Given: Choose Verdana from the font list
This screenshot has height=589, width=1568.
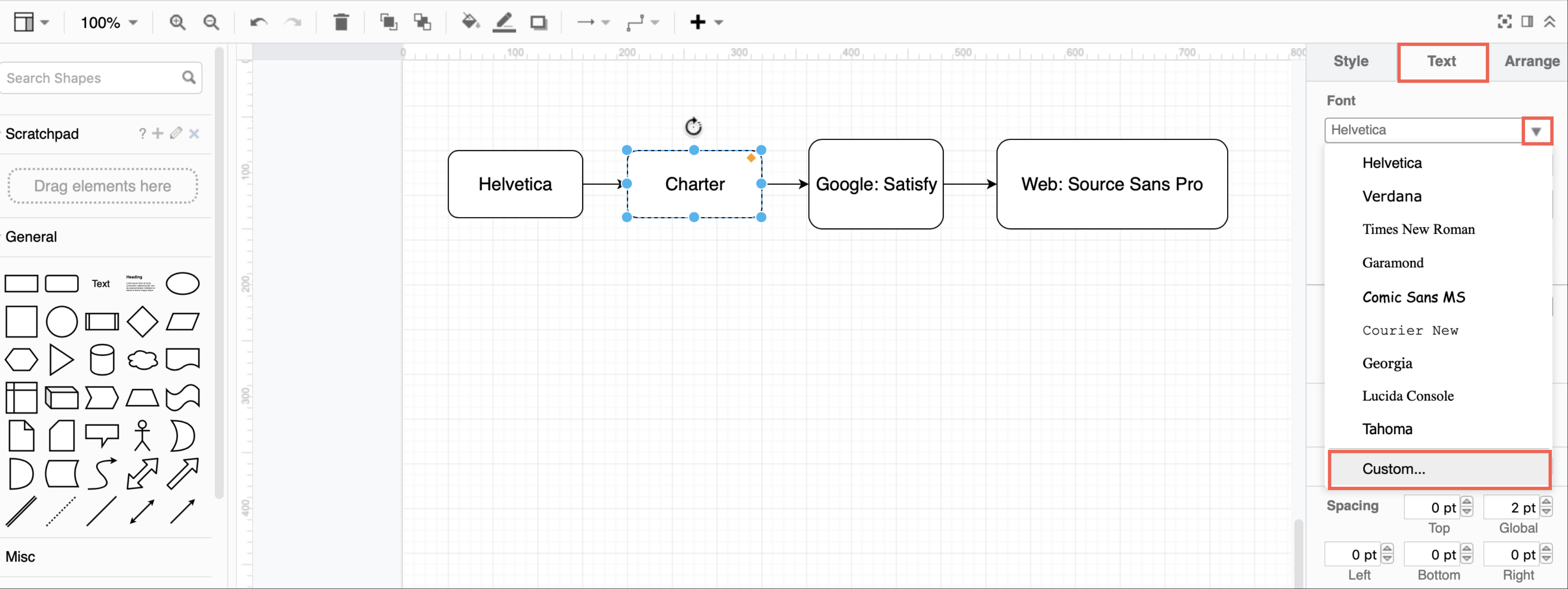Looking at the screenshot, I should tap(1439, 196).
